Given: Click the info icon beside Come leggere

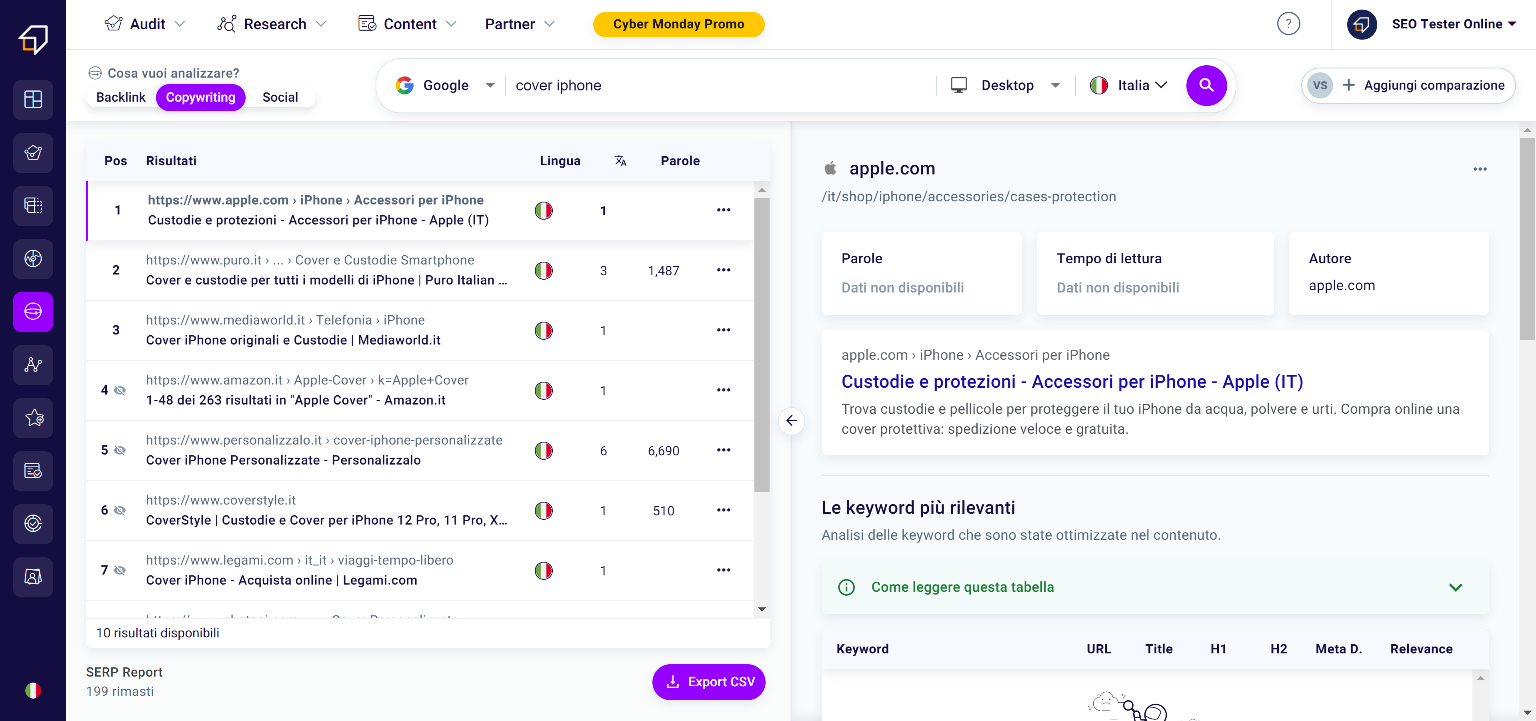Looking at the screenshot, I should (x=846, y=587).
